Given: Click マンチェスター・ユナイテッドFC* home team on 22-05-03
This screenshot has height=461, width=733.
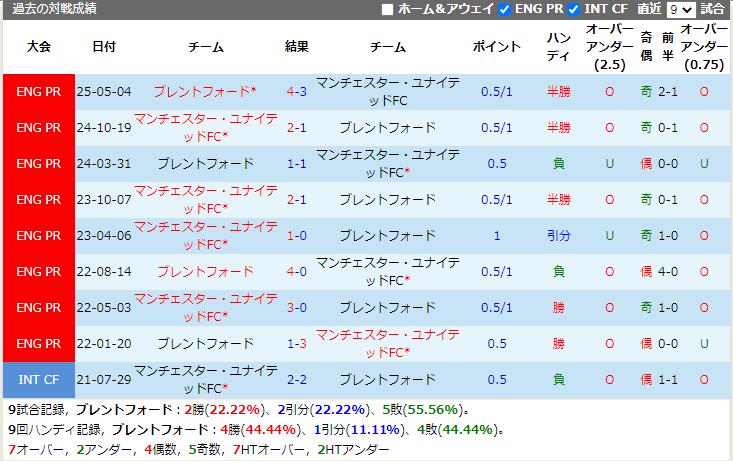Looking at the screenshot, I should click(x=205, y=308).
